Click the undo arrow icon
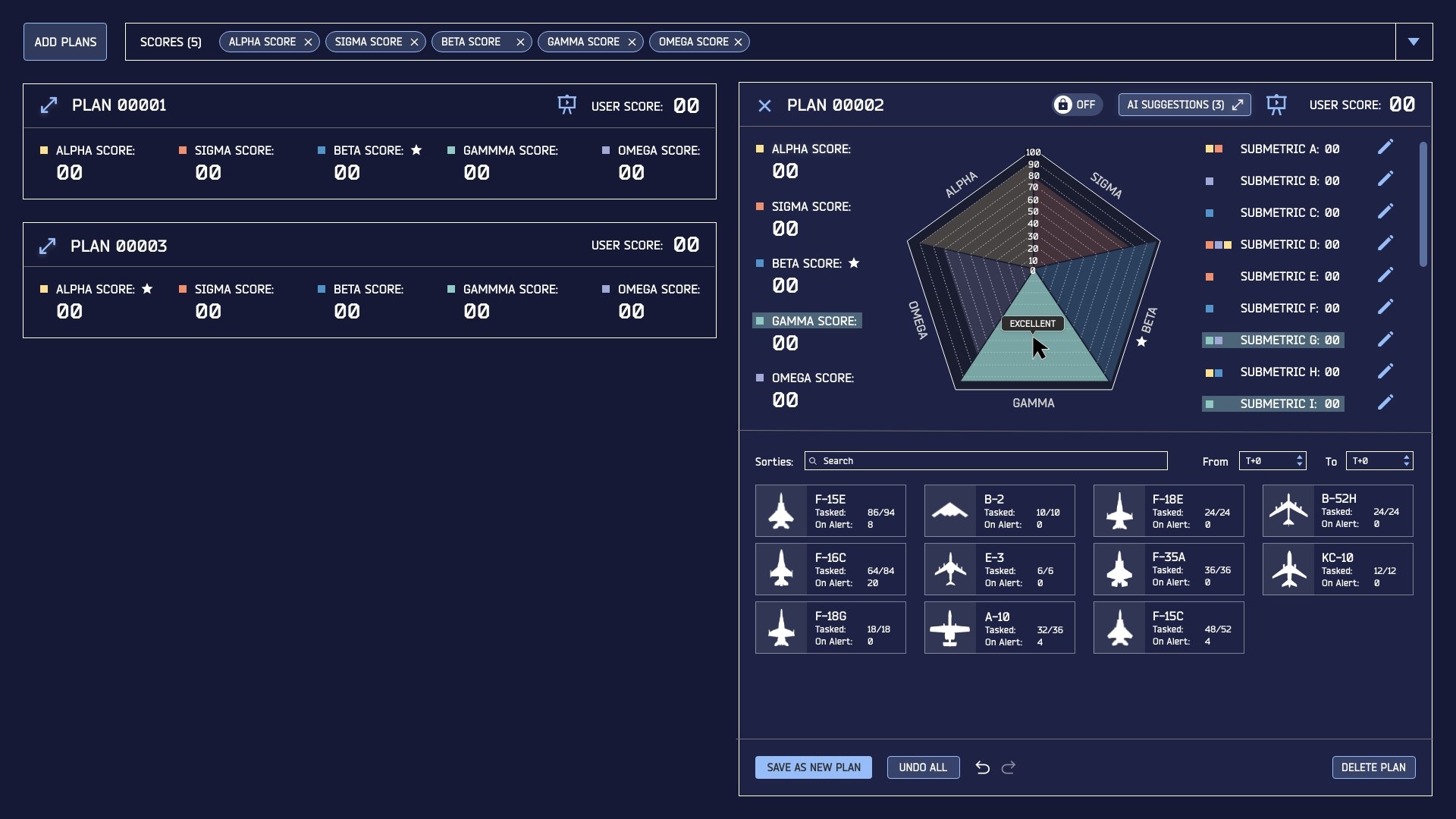1456x819 pixels. click(x=982, y=767)
